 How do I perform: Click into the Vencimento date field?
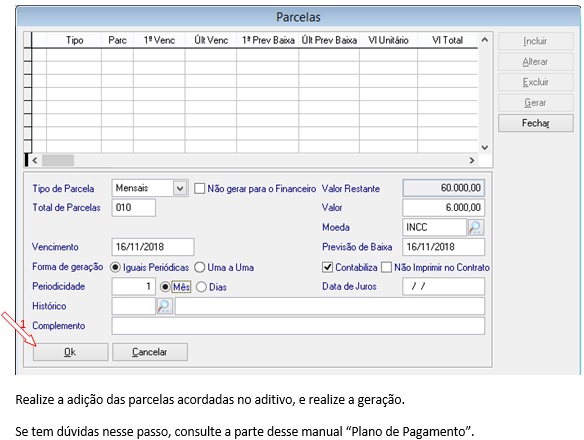[x=153, y=247]
